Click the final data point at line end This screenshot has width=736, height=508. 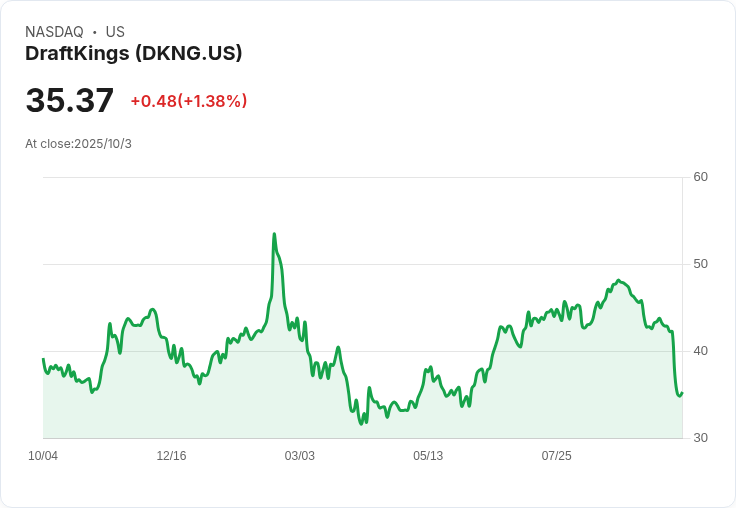682,393
